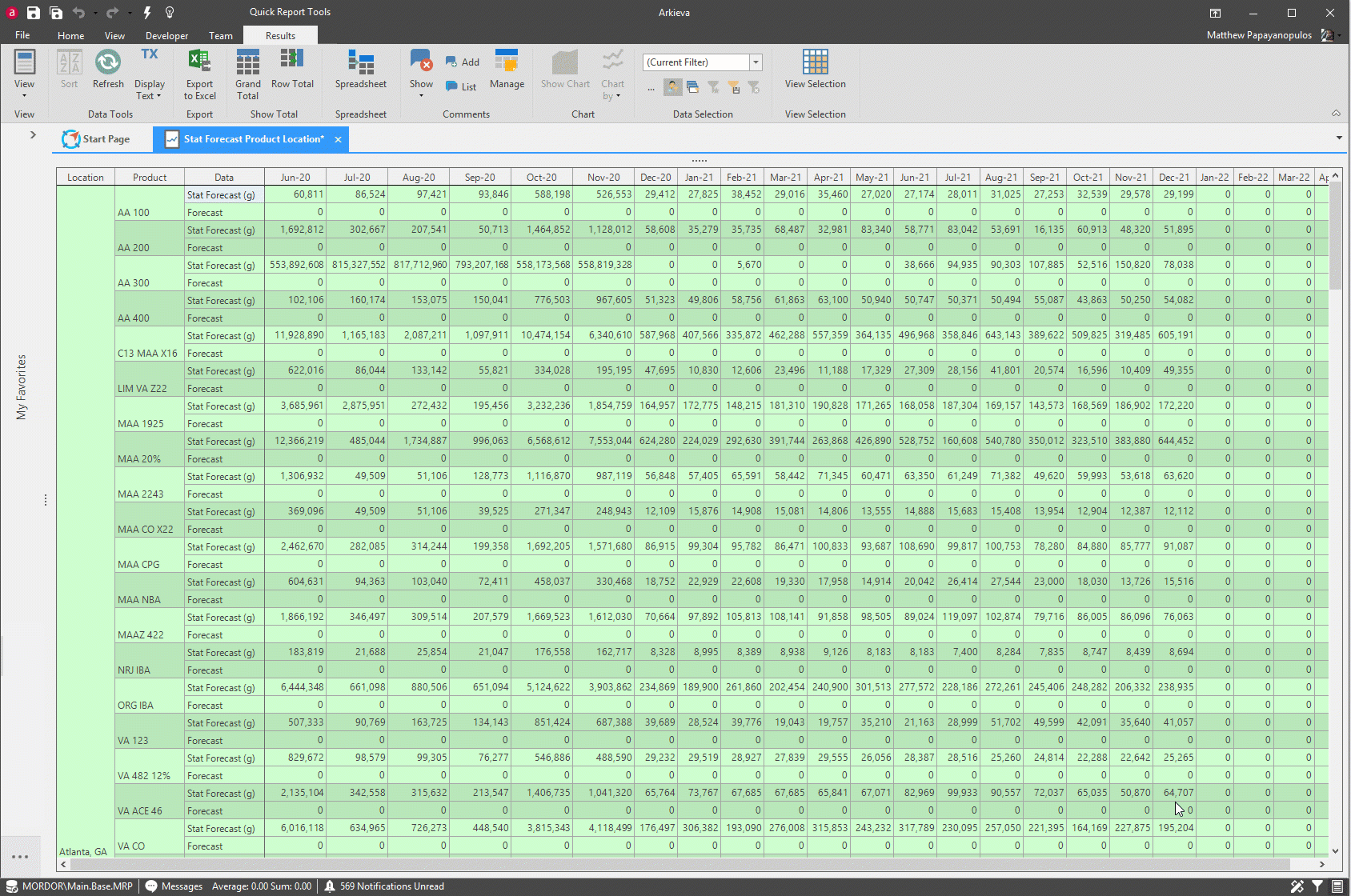1351x896 pixels.
Task: Click the Jun-20 column header
Action: [x=295, y=178]
